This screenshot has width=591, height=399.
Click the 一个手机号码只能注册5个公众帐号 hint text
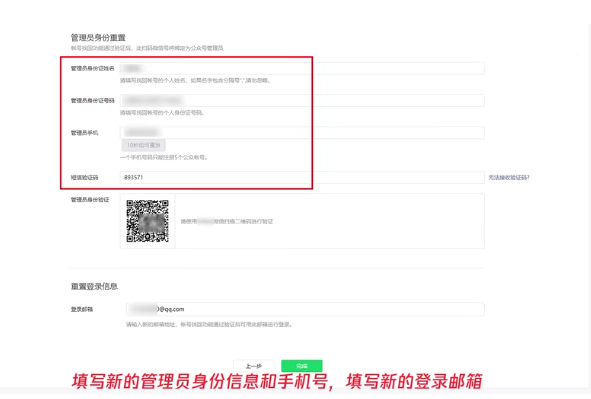click(x=164, y=157)
